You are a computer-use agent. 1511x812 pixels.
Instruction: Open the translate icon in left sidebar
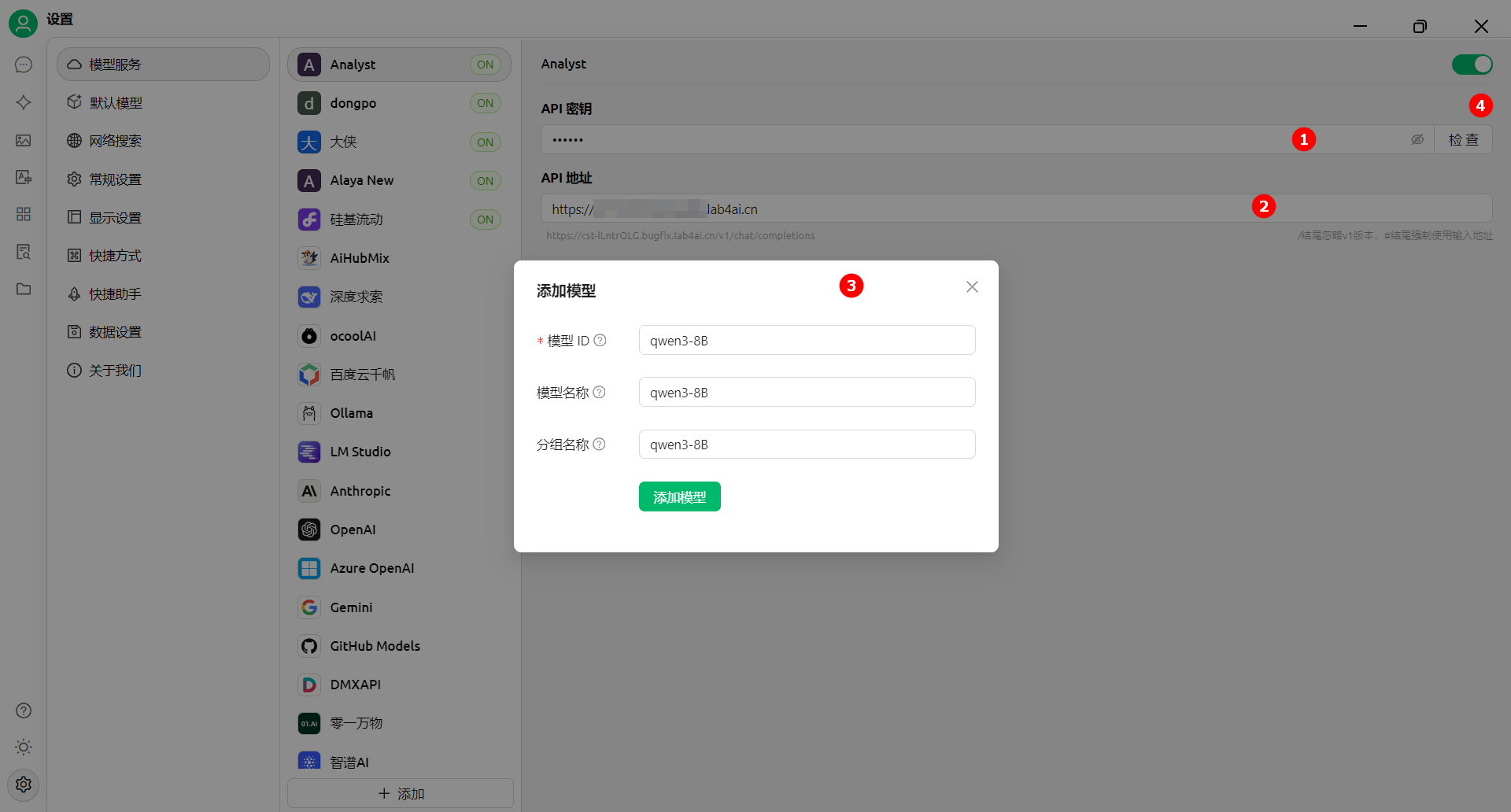point(24,178)
